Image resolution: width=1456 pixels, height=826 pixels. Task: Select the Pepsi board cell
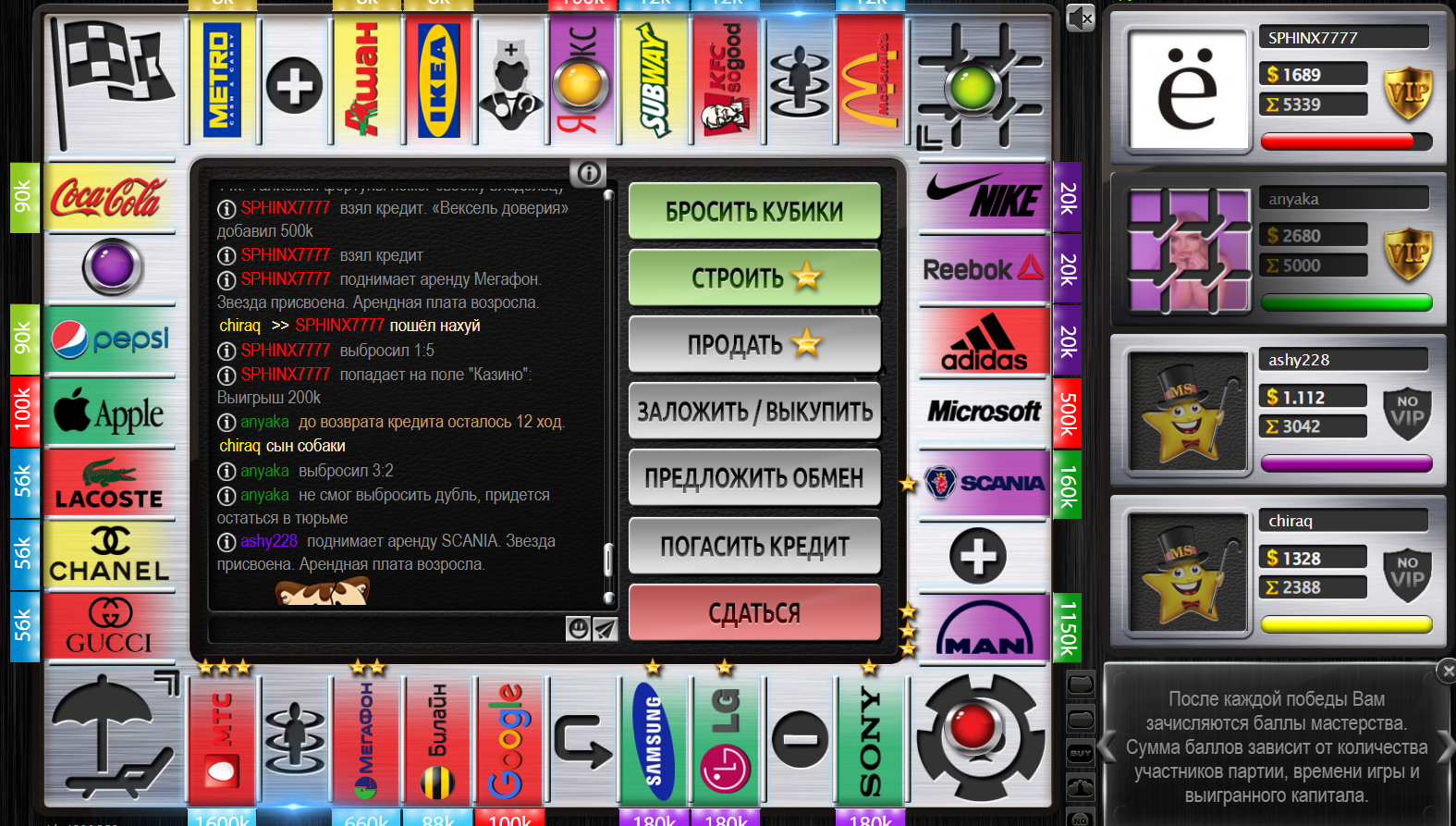click(109, 339)
